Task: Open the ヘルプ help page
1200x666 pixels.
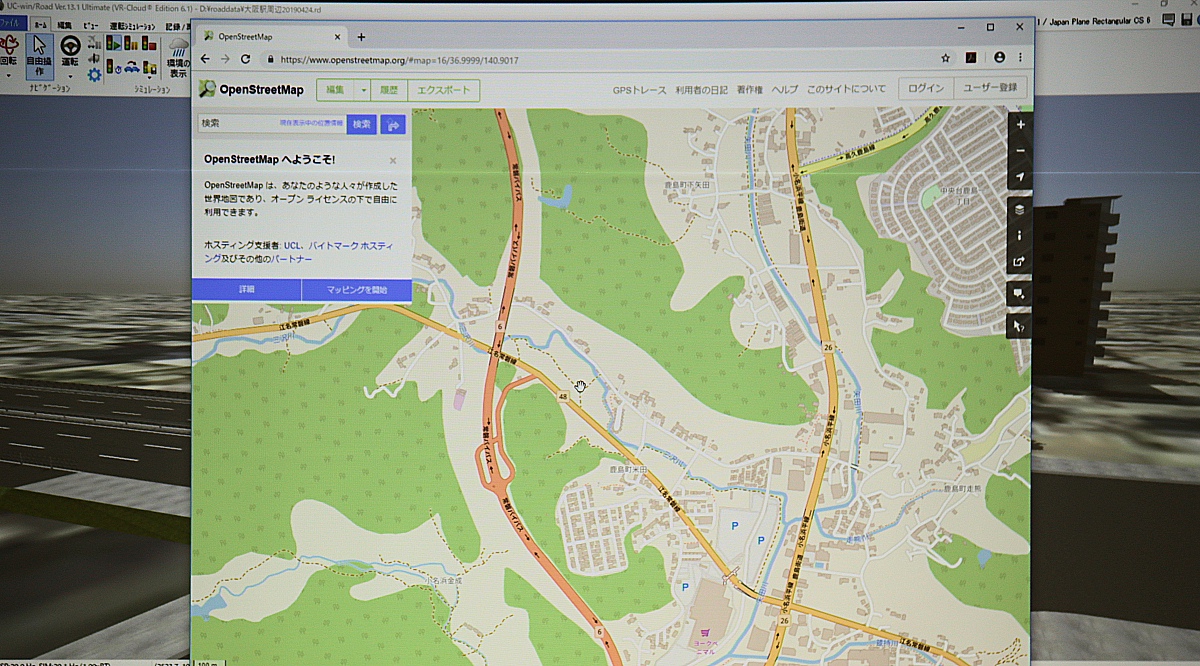Action: (785, 89)
